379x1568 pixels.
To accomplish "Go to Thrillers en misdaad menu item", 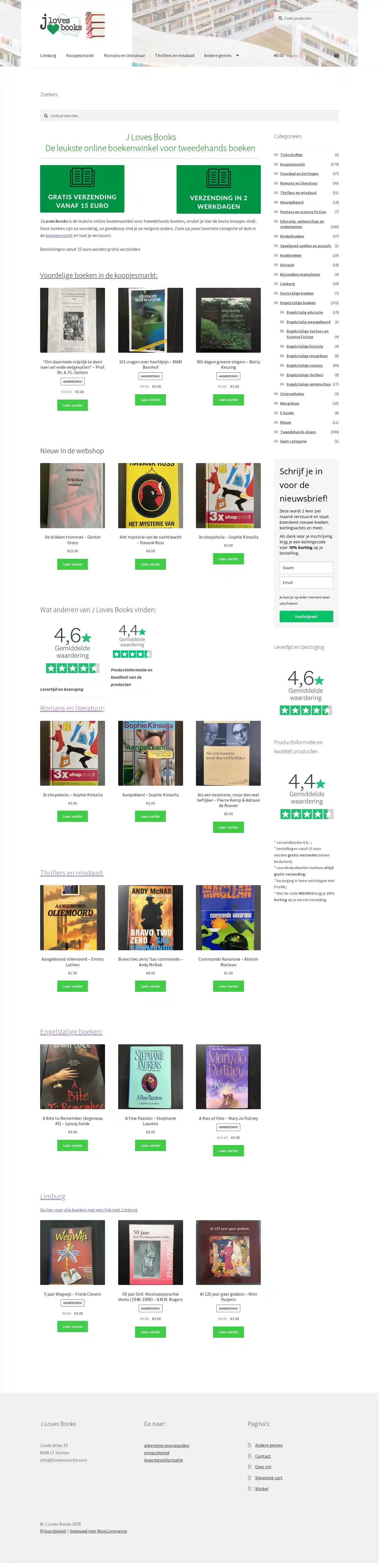I will tap(175, 55).
